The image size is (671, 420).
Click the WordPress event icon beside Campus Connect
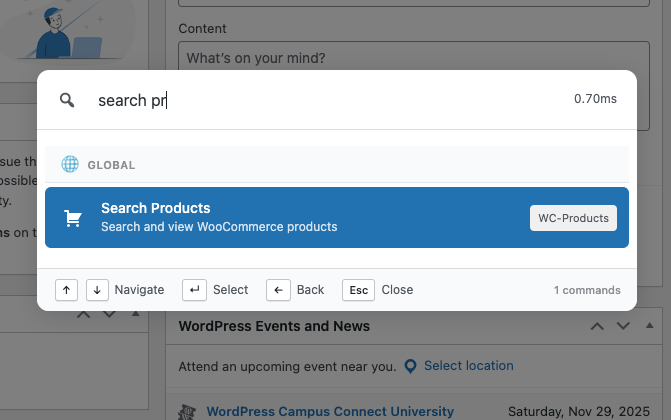[186, 412]
